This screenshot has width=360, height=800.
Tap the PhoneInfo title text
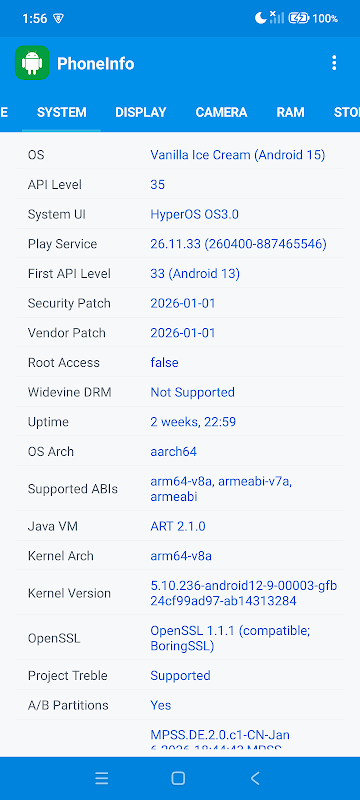coord(96,63)
